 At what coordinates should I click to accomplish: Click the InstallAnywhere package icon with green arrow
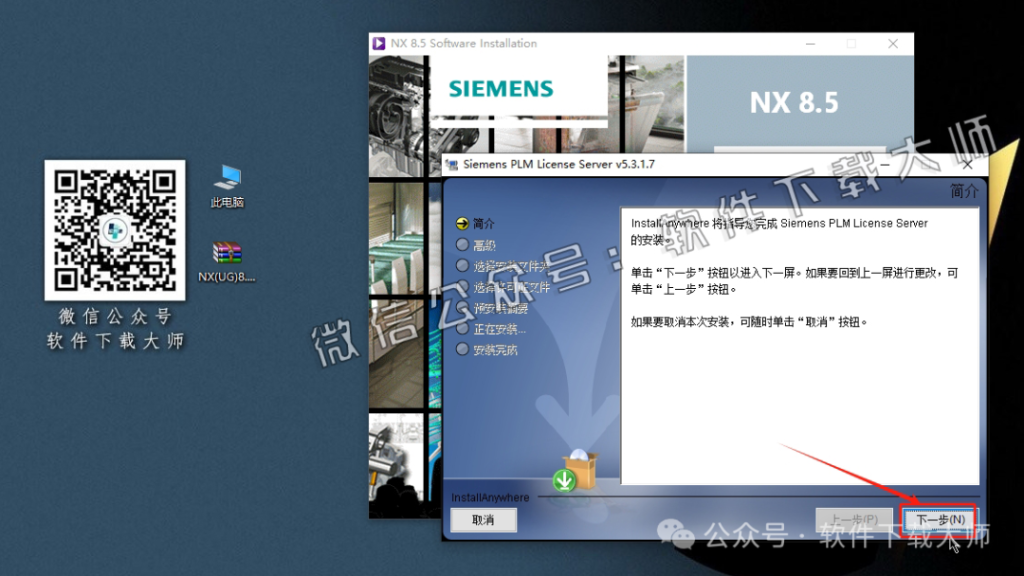[x=575, y=472]
